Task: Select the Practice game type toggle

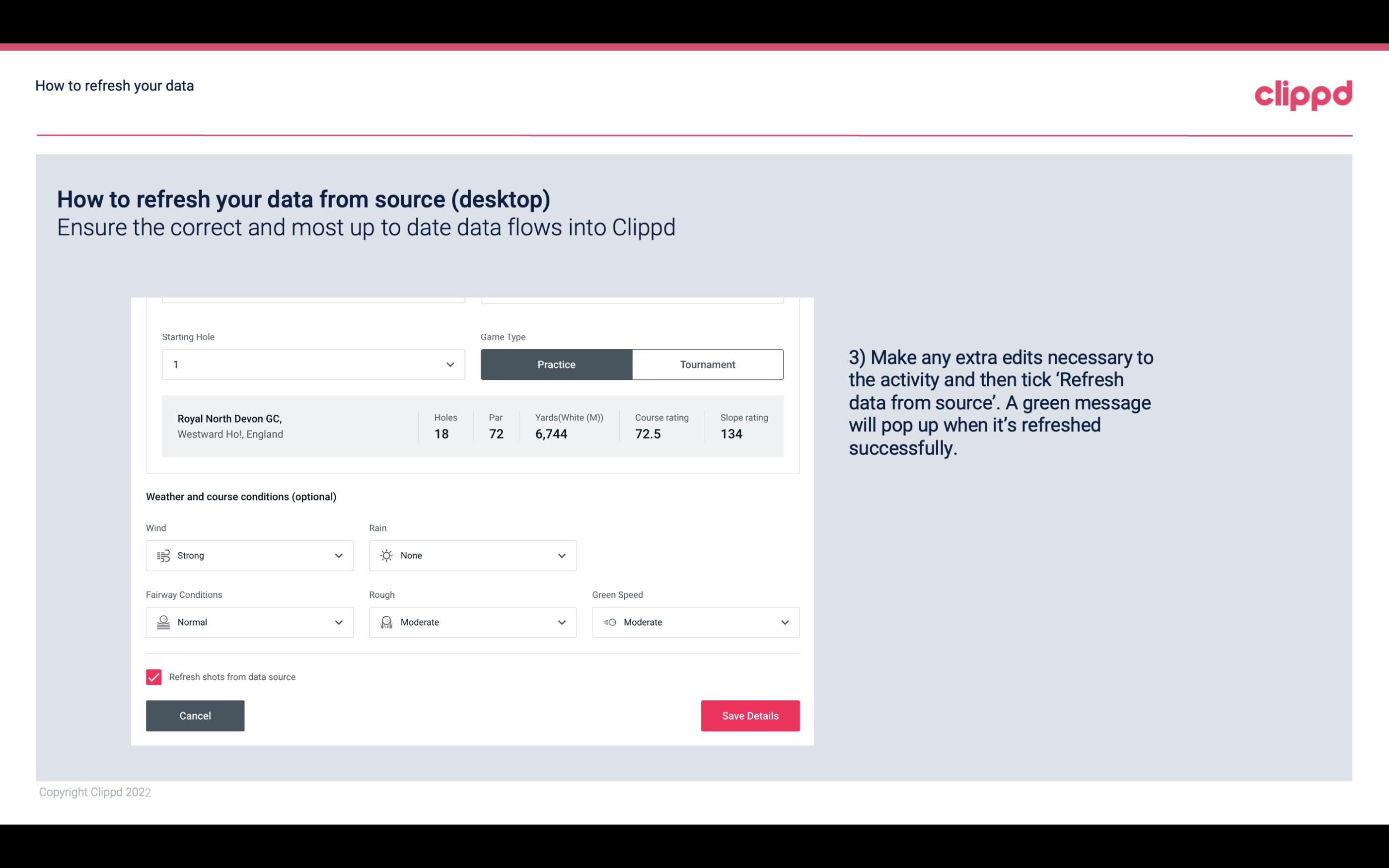Action: pos(557,364)
